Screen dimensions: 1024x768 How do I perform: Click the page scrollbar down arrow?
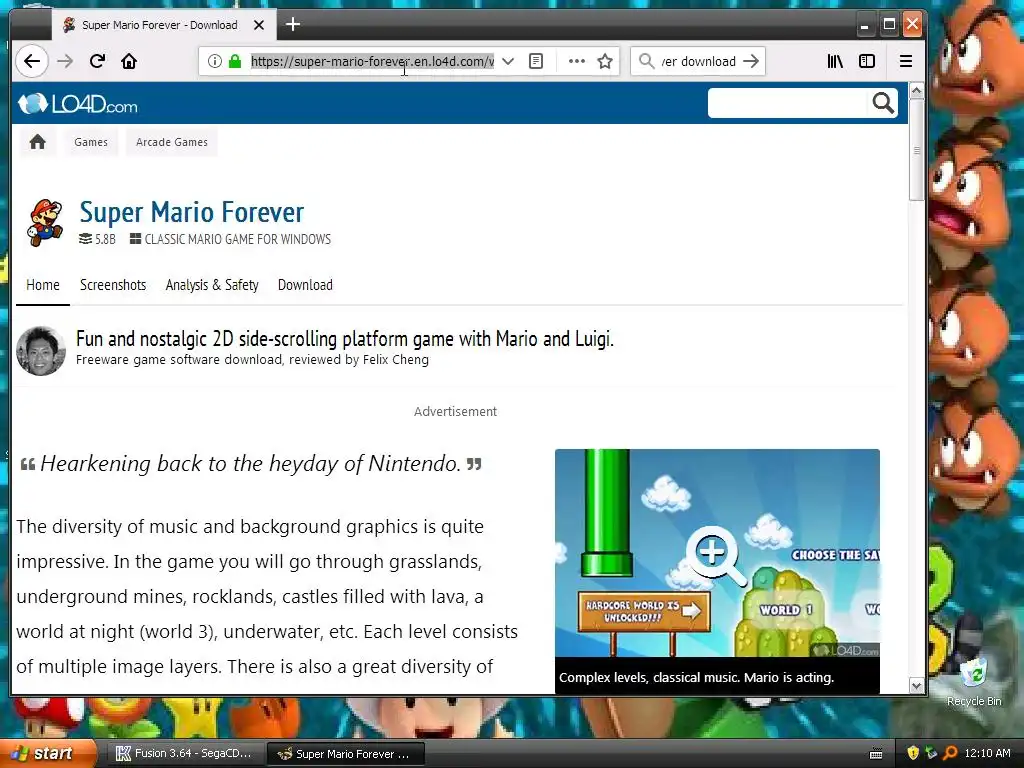tap(916, 686)
